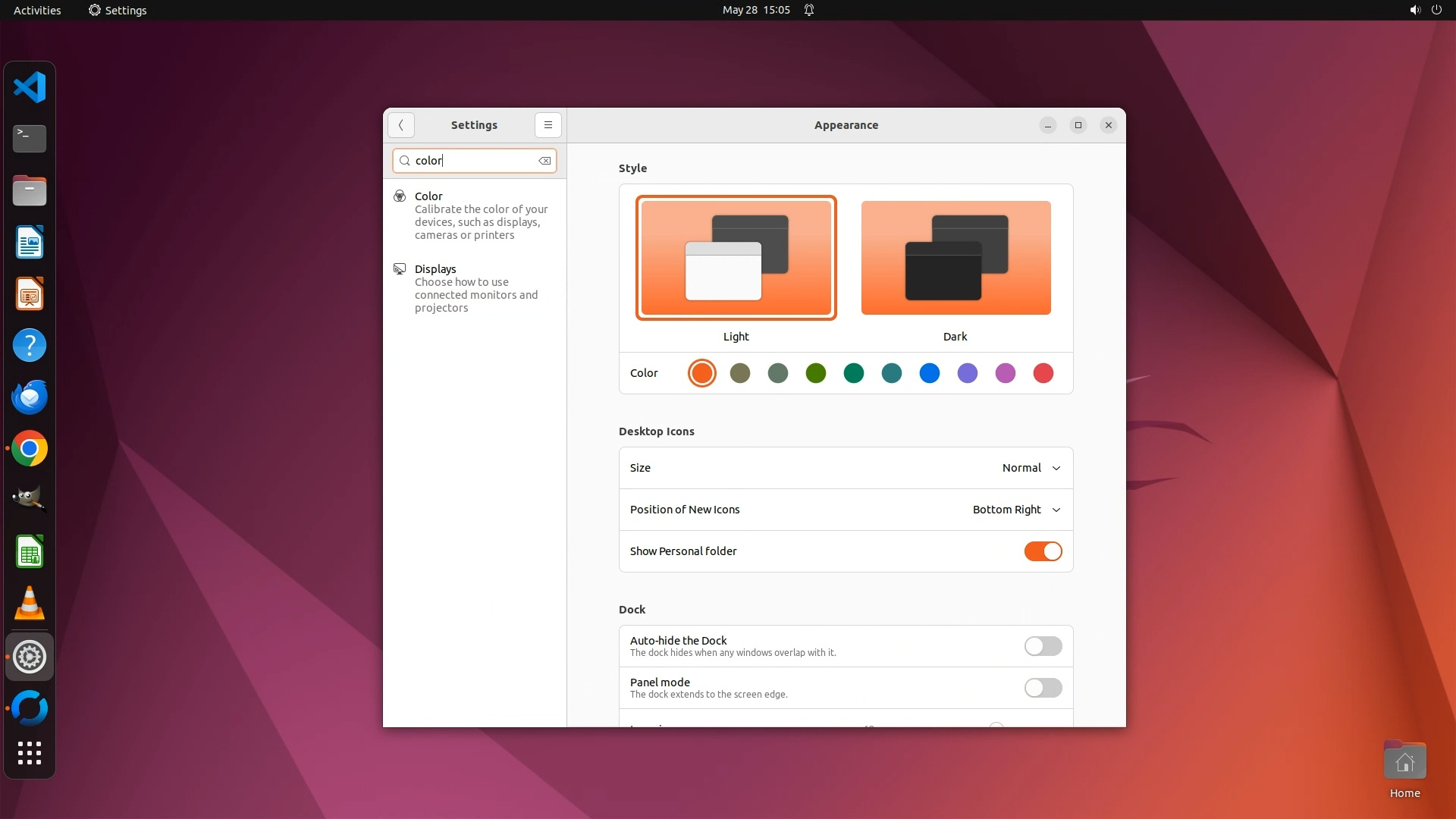Open Visual Studio Code from dock
The width and height of the screenshot is (1456, 819).
30,87
